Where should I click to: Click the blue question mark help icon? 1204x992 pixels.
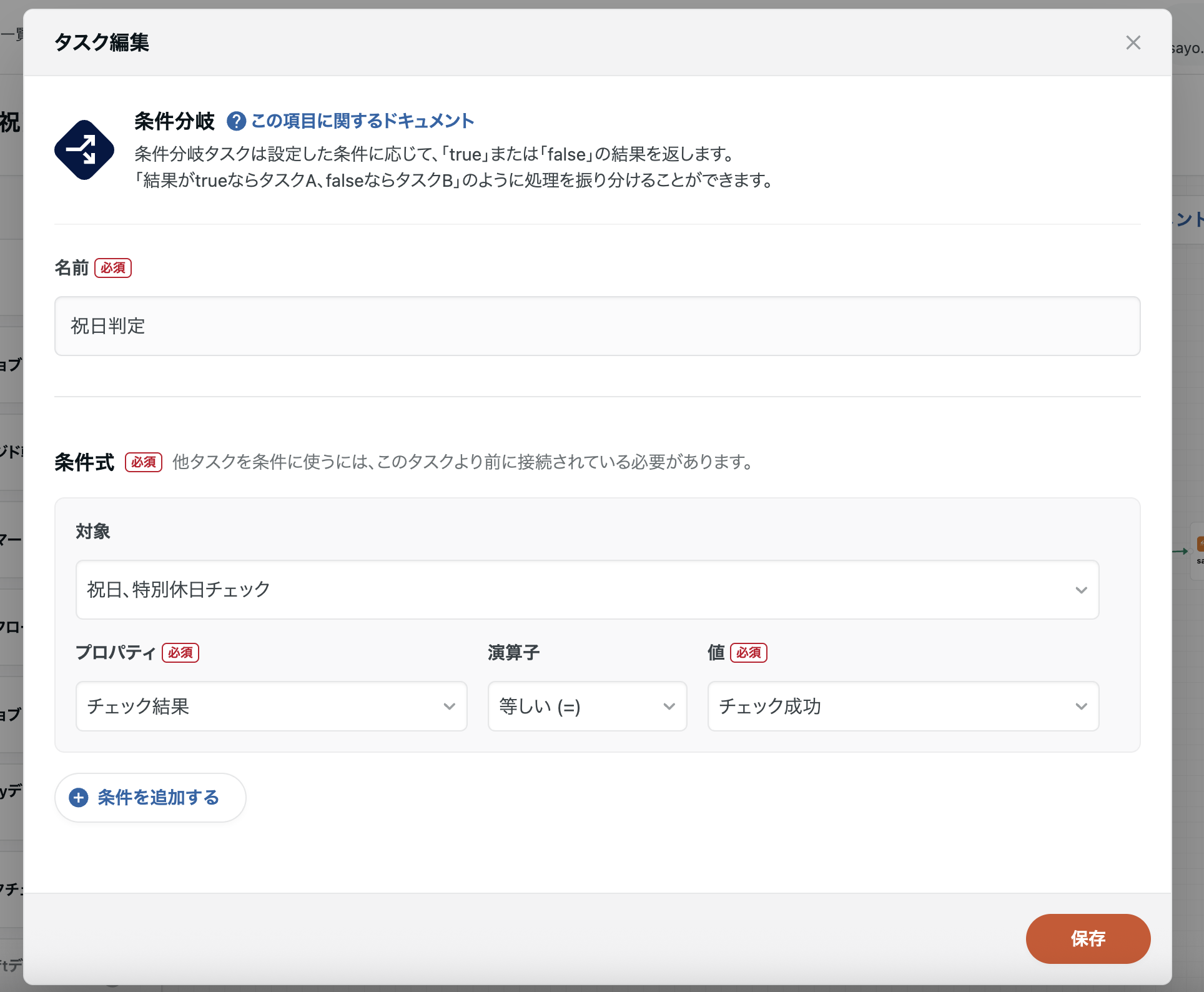237,122
